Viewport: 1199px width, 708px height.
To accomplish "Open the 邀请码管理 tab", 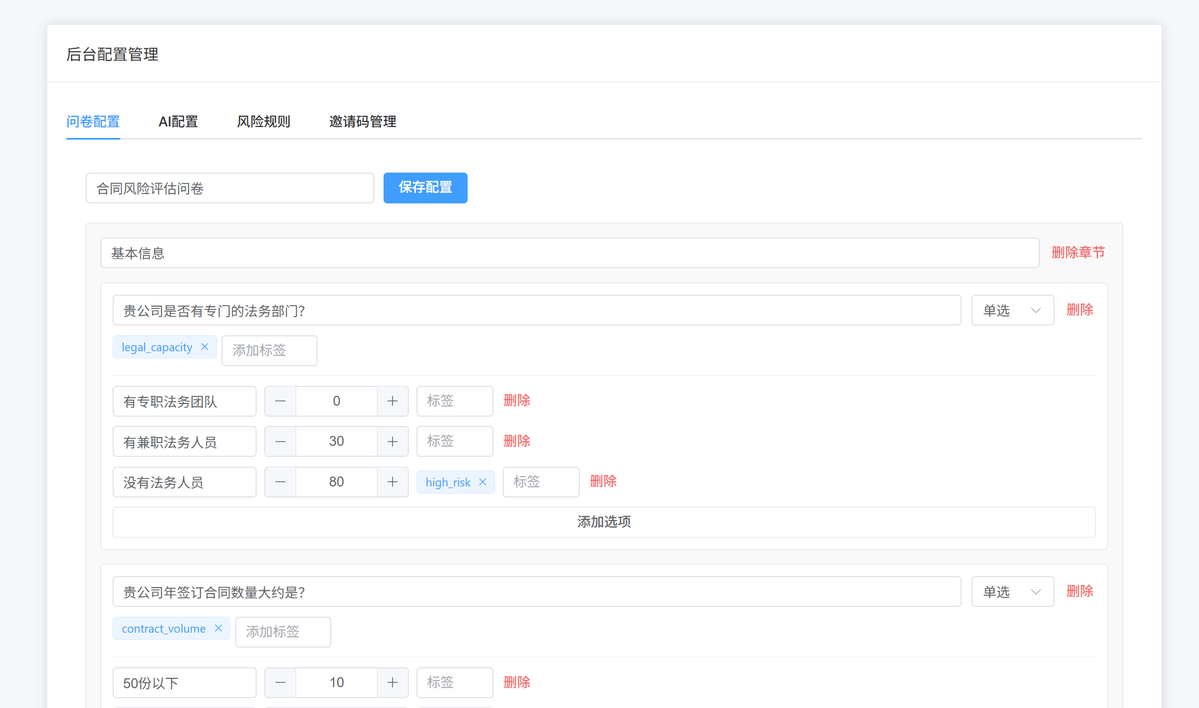I will coord(362,122).
